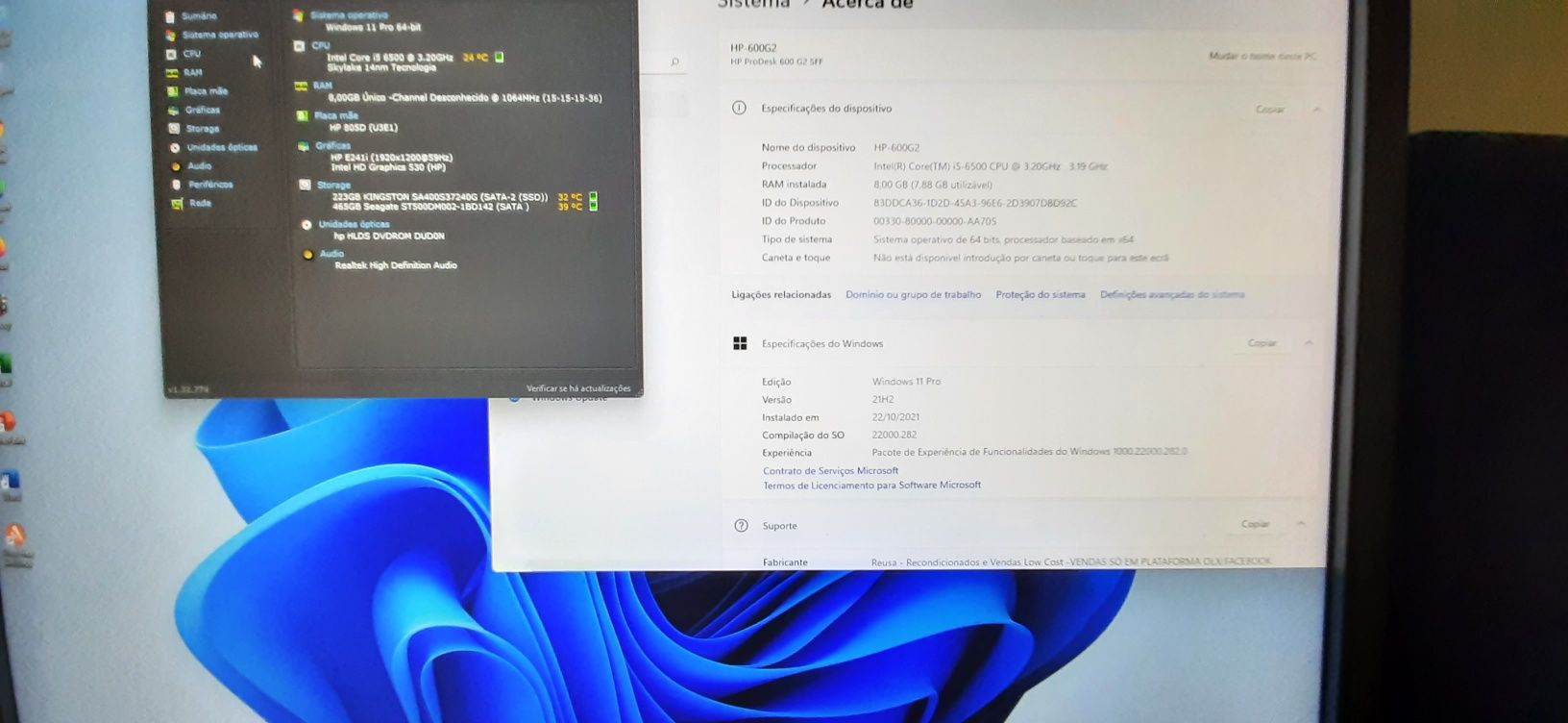Open the Sistema operativo summary heading link
Image resolution: width=1568 pixels, height=723 pixels.
[349, 15]
